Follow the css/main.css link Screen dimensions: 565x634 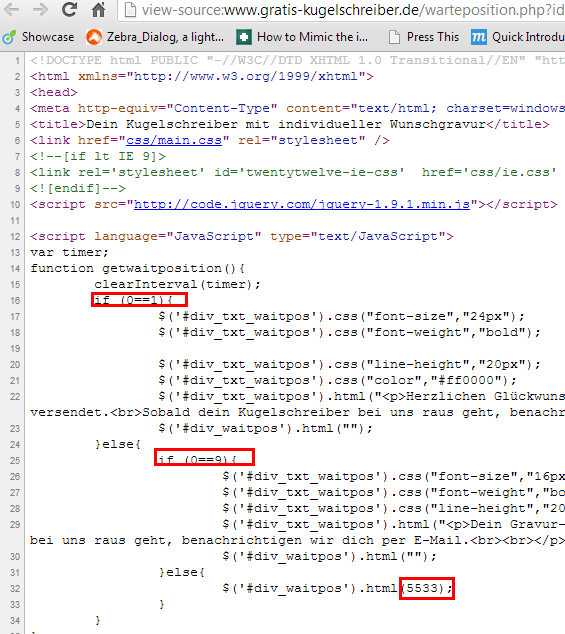coord(174,140)
